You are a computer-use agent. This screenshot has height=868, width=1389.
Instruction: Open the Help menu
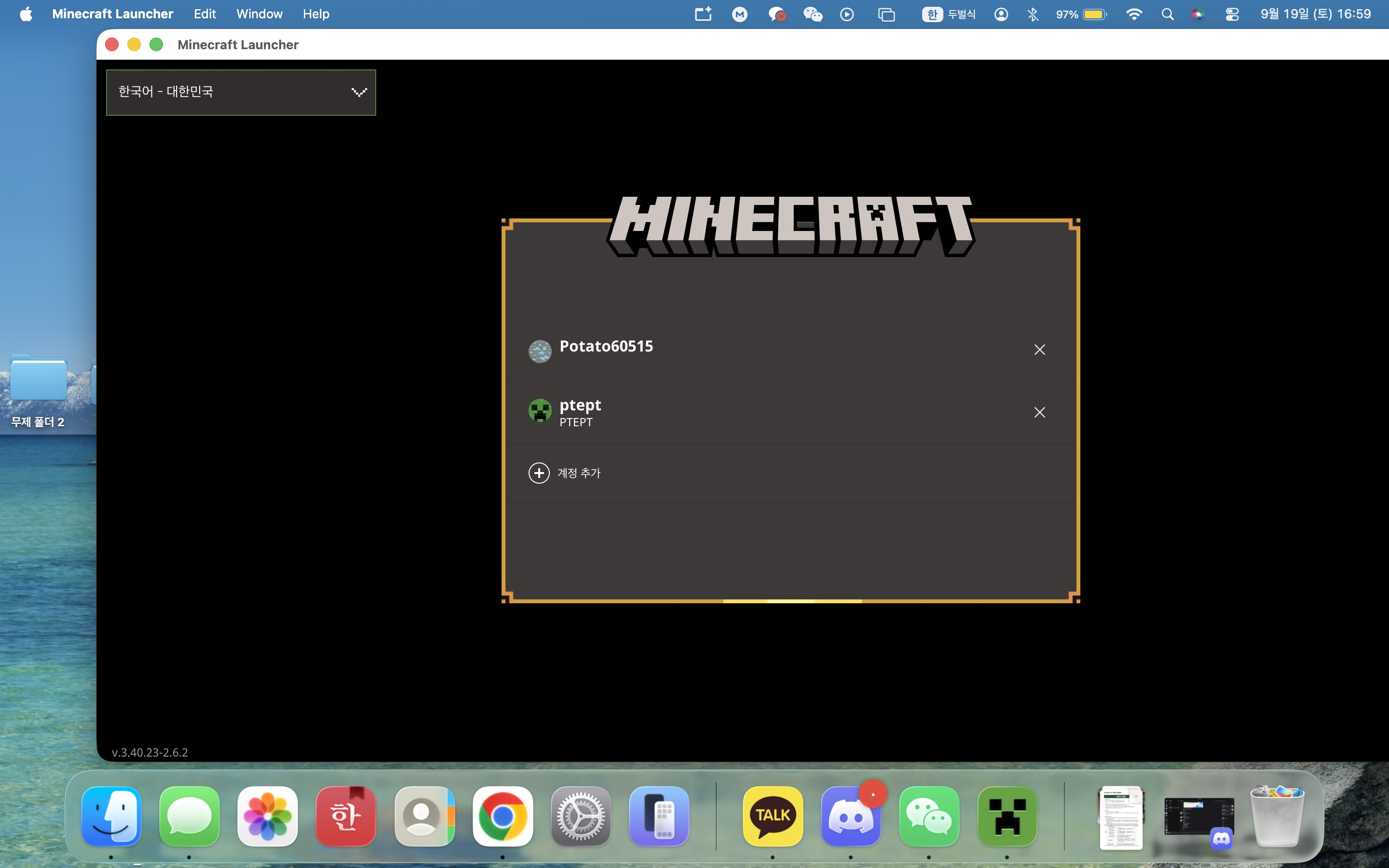pos(316,14)
